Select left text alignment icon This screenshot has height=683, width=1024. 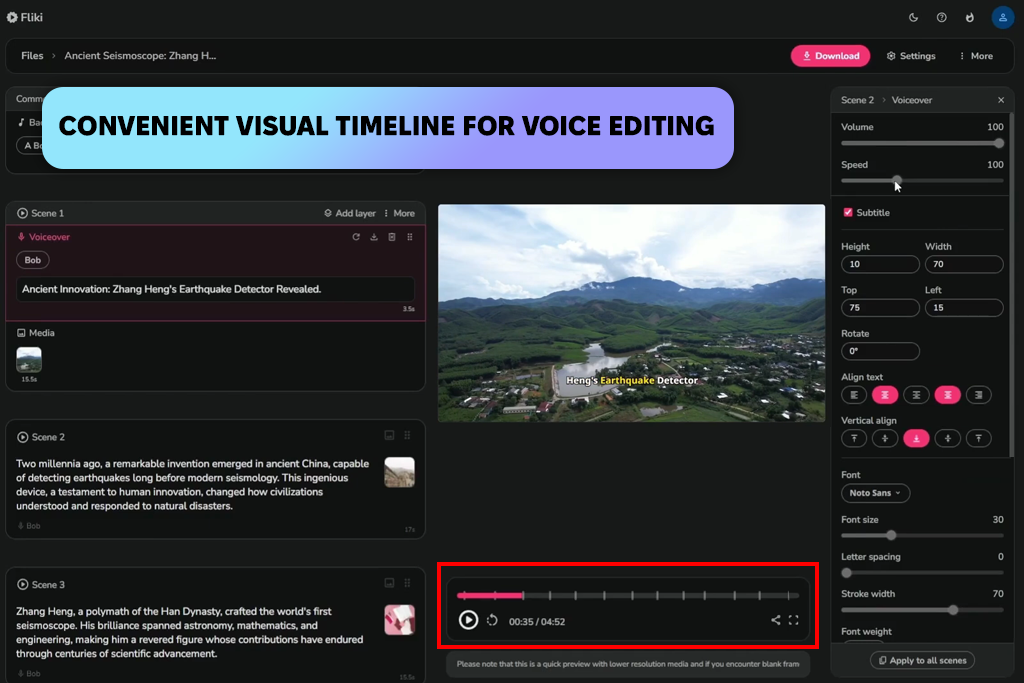pyautogui.click(x=854, y=395)
